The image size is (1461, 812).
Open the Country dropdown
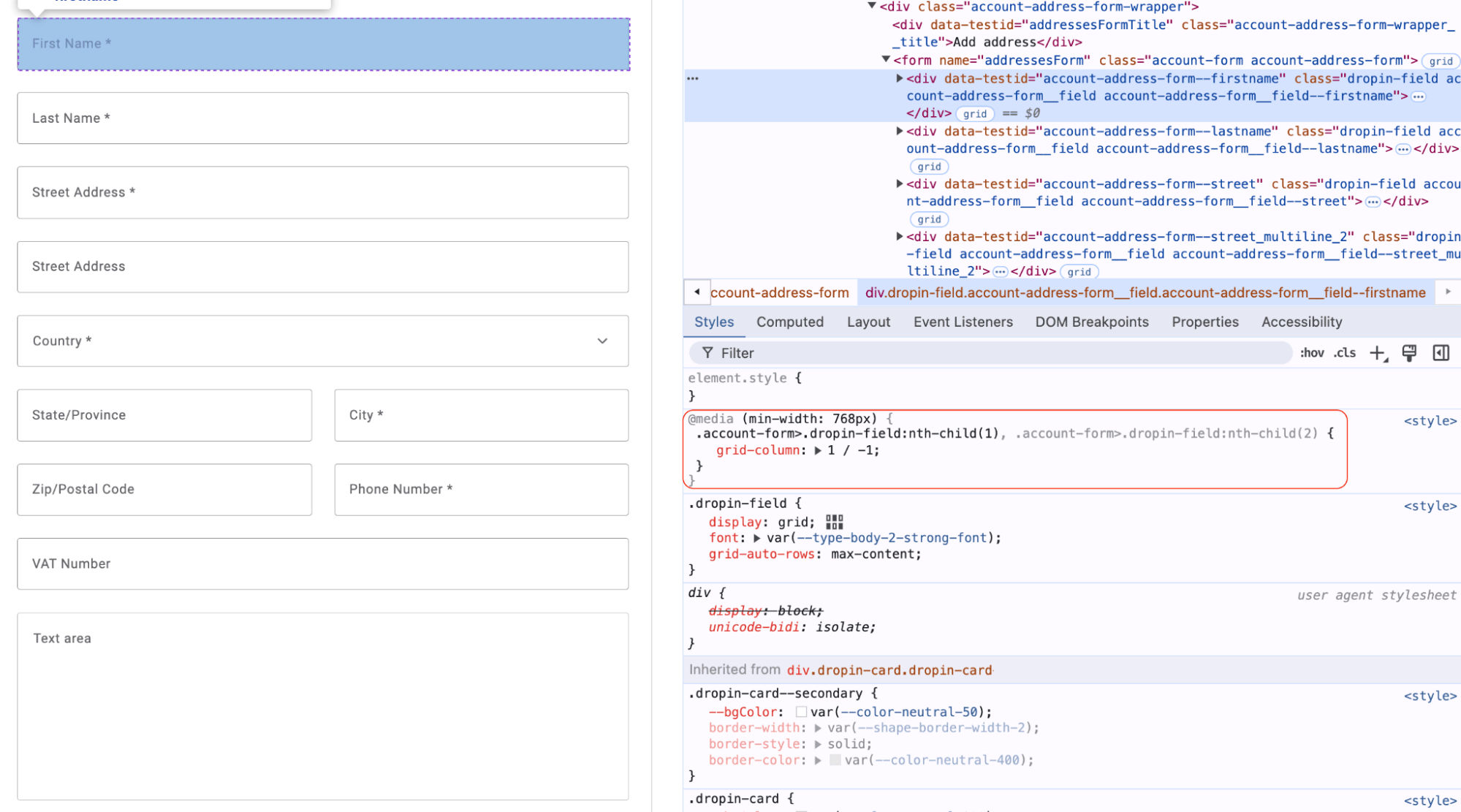[x=322, y=341]
